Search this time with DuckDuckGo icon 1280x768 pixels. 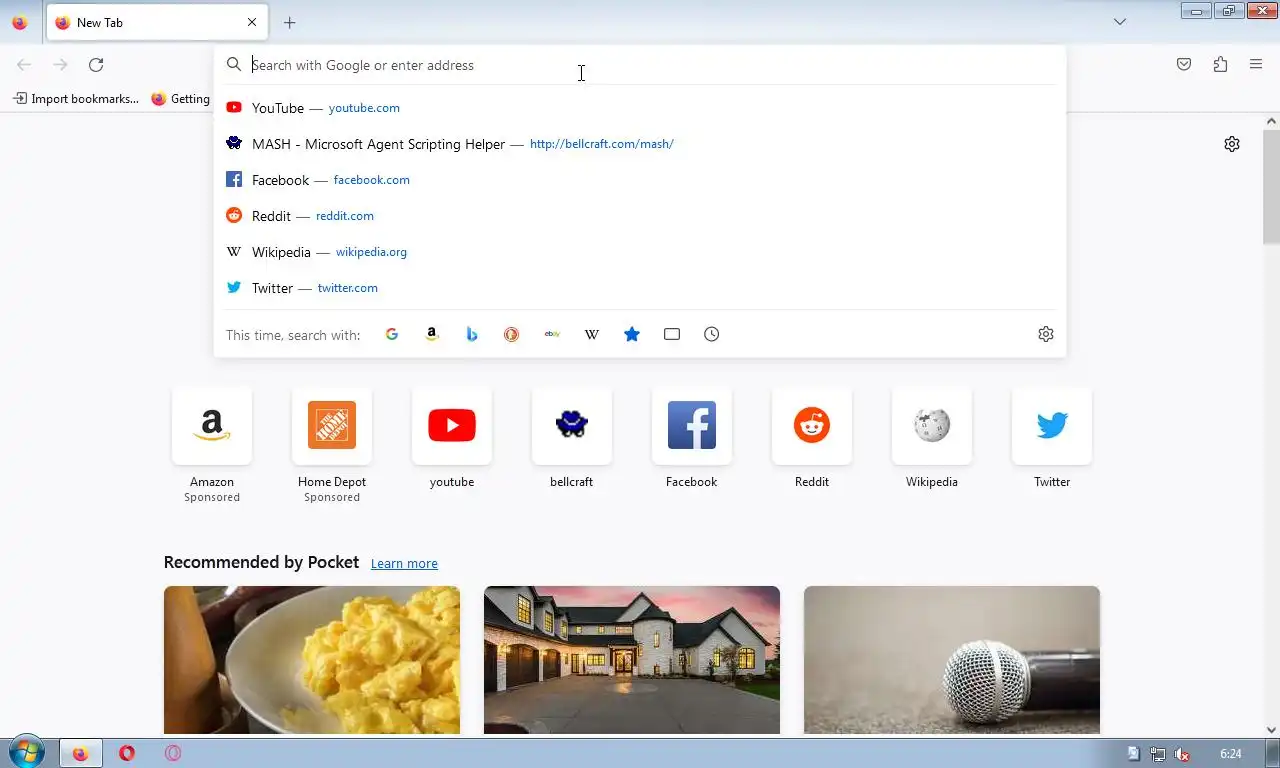tap(512, 334)
